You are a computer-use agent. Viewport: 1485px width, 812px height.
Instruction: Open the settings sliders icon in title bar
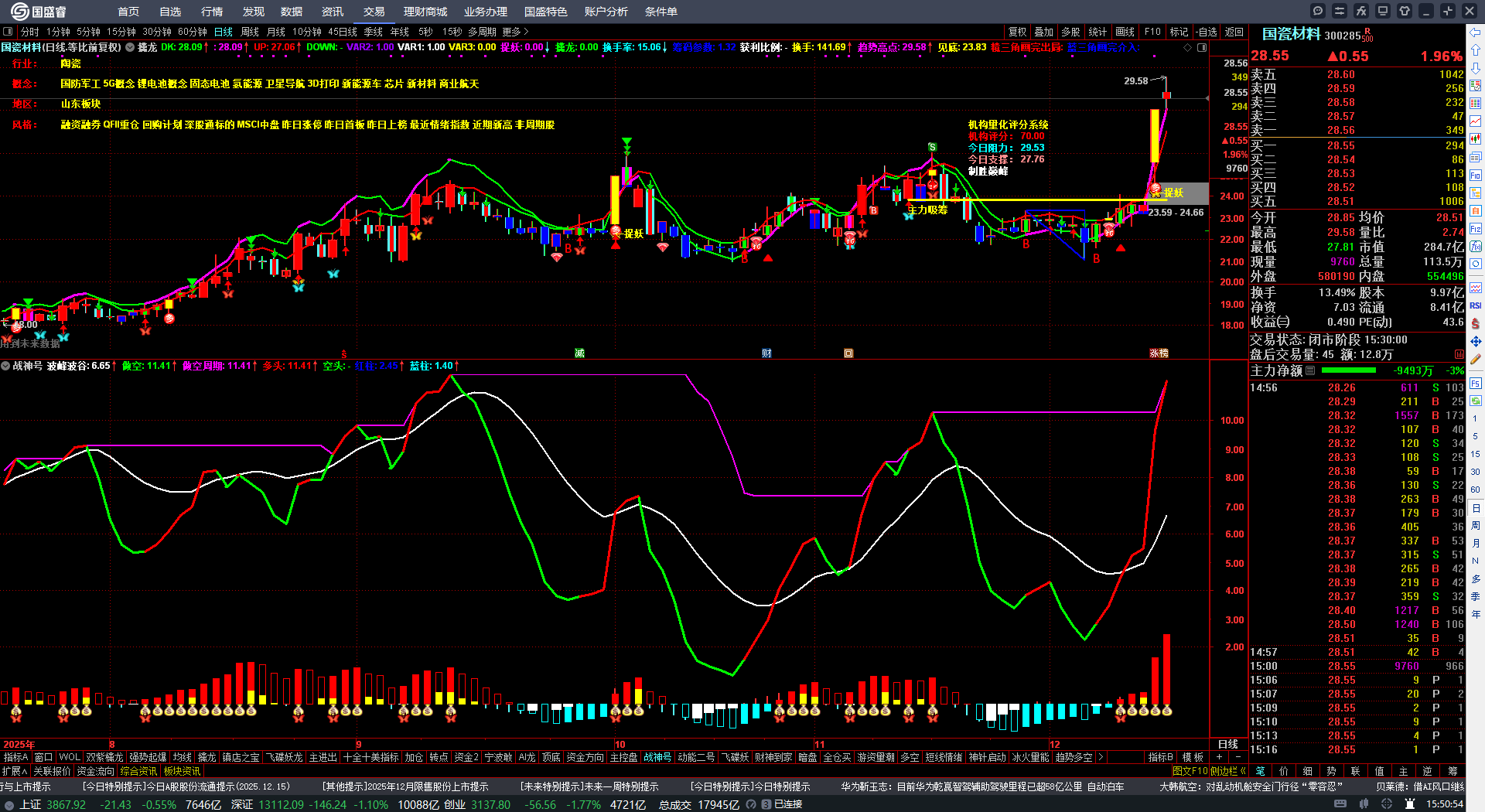coord(1340,11)
